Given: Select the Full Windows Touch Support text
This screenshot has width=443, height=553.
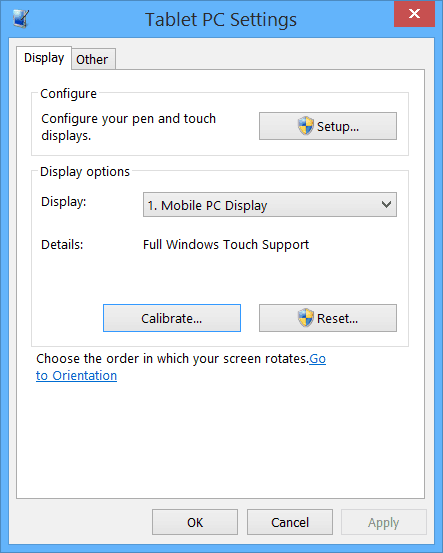Looking at the screenshot, I should [226, 244].
